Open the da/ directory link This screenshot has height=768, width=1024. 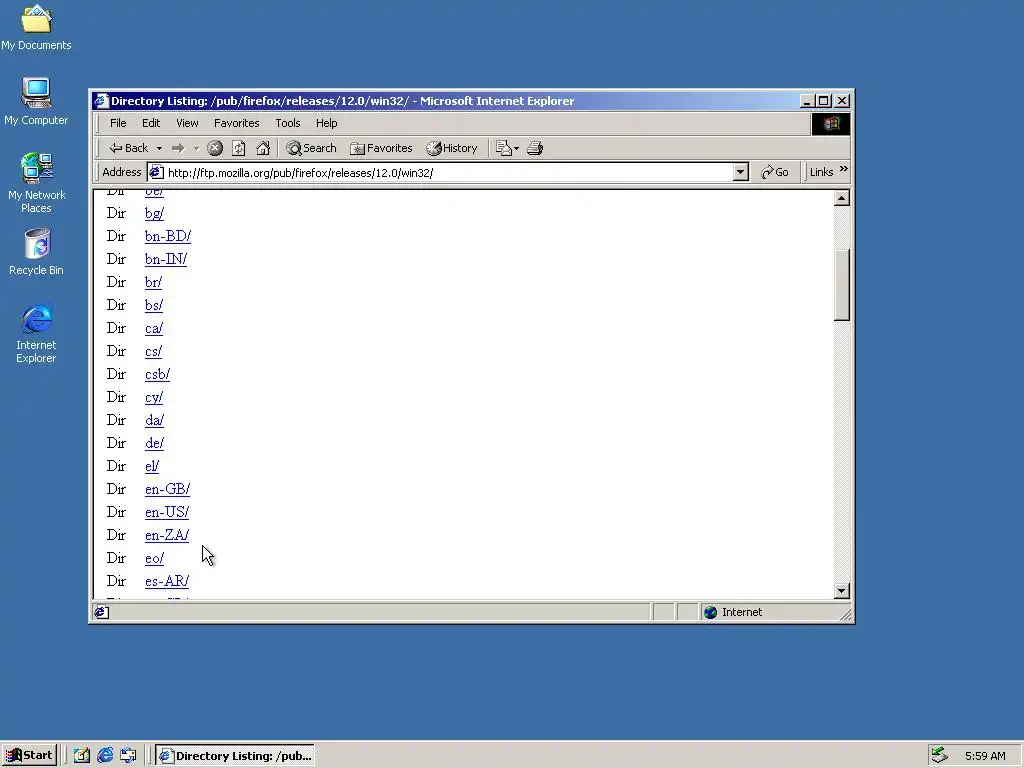154,420
